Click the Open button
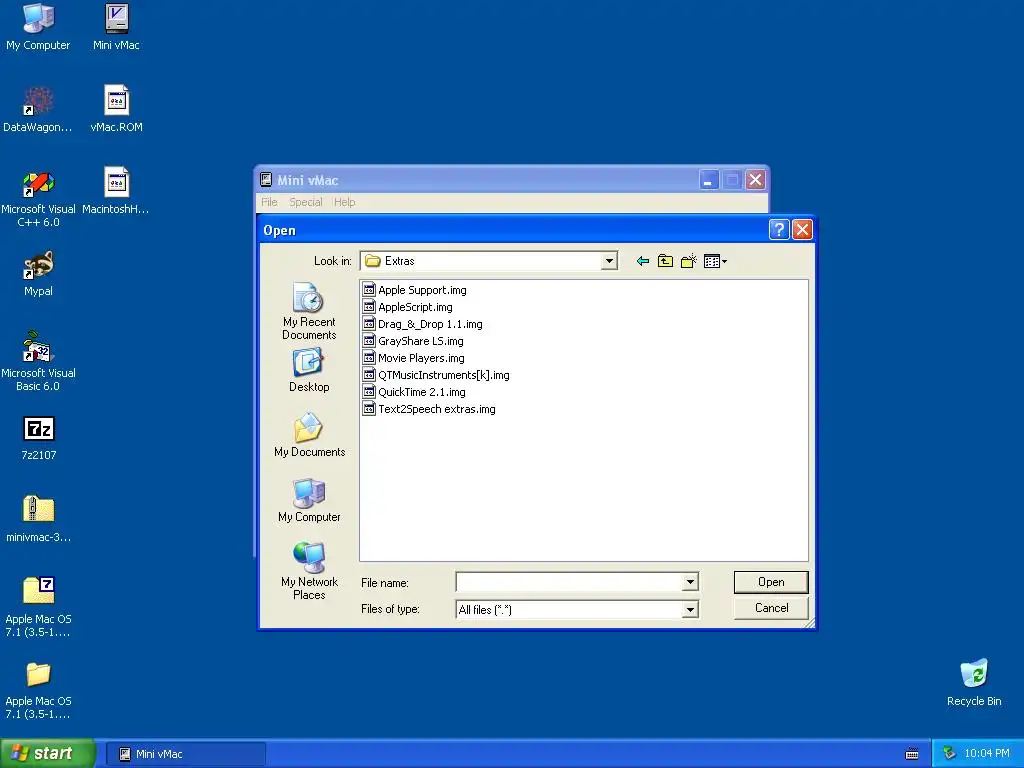The height and width of the screenshot is (768, 1024). (x=771, y=582)
